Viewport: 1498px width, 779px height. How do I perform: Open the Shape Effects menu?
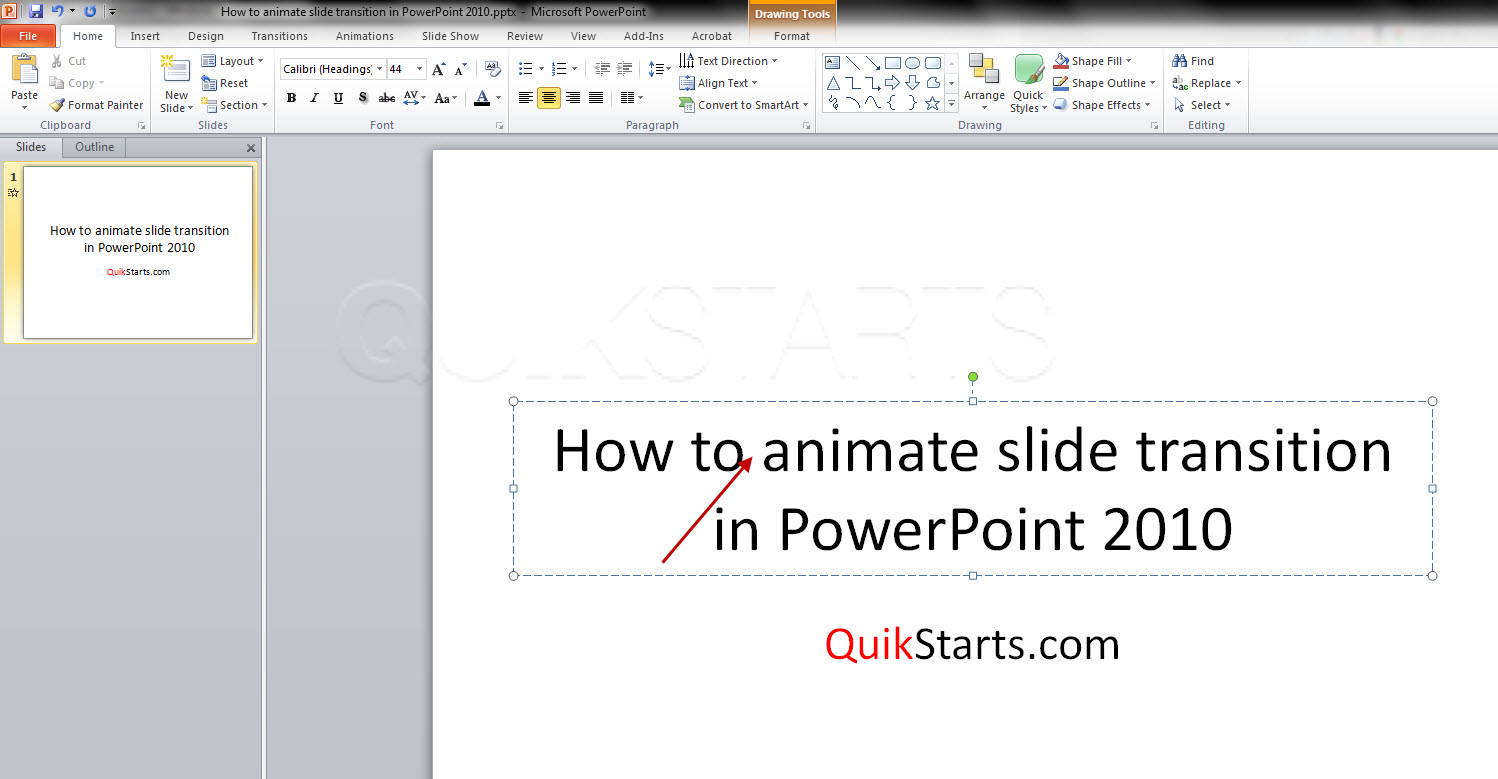click(1102, 105)
